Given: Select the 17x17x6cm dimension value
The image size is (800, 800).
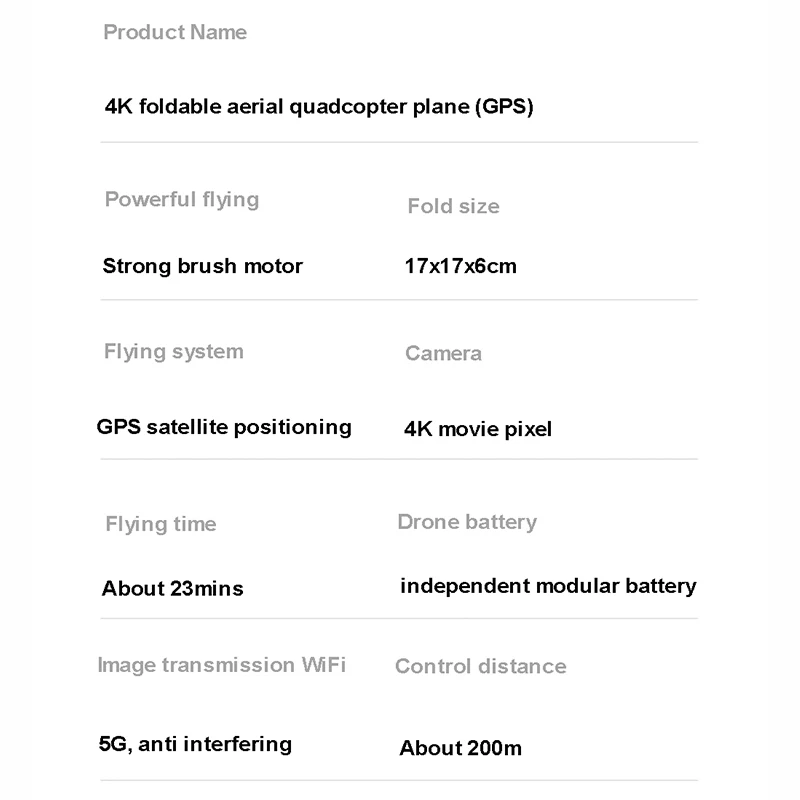Looking at the screenshot, I should click(461, 266).
